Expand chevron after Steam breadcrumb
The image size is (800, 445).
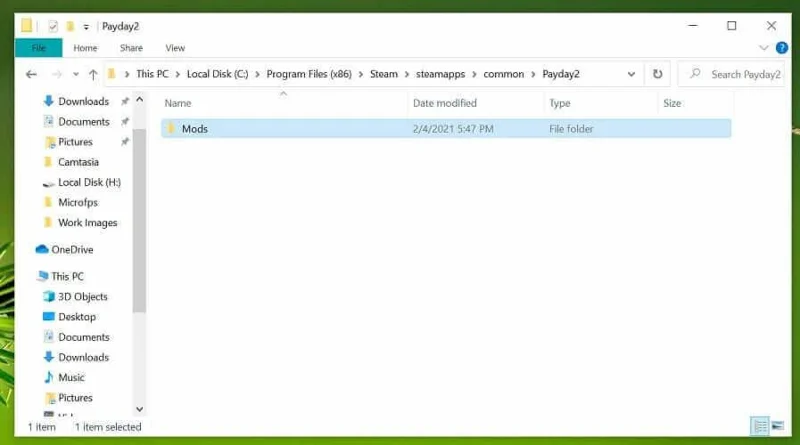tap(407, 75)
